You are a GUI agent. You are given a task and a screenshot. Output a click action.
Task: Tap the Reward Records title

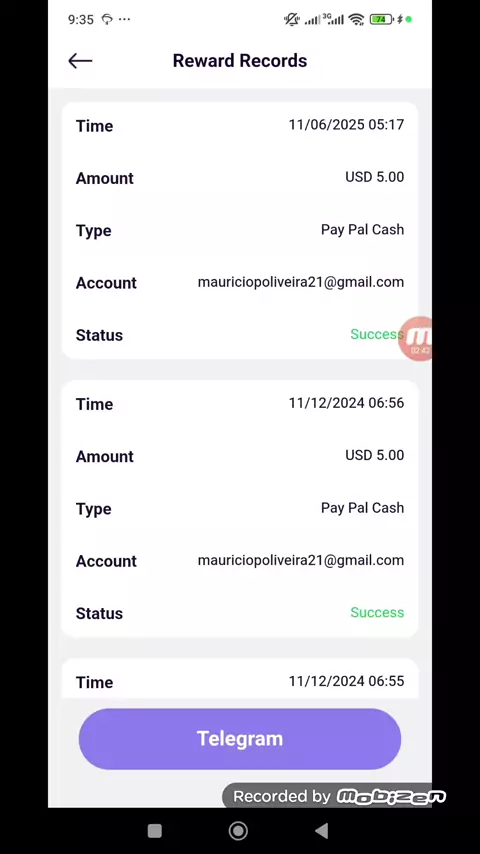(240, 60)
